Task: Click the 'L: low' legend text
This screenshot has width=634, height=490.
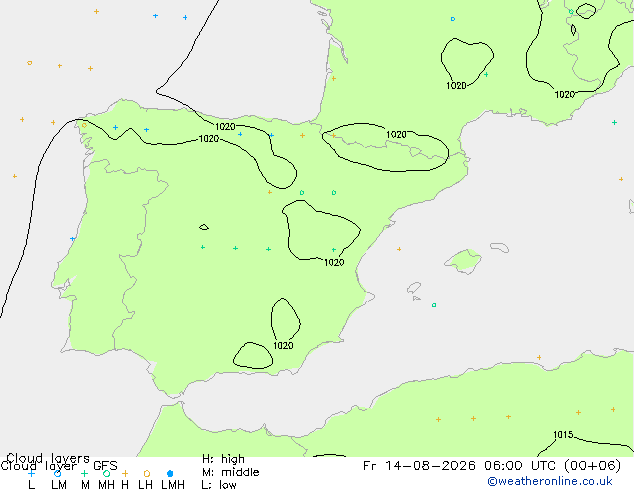Action: coord(219,485)
